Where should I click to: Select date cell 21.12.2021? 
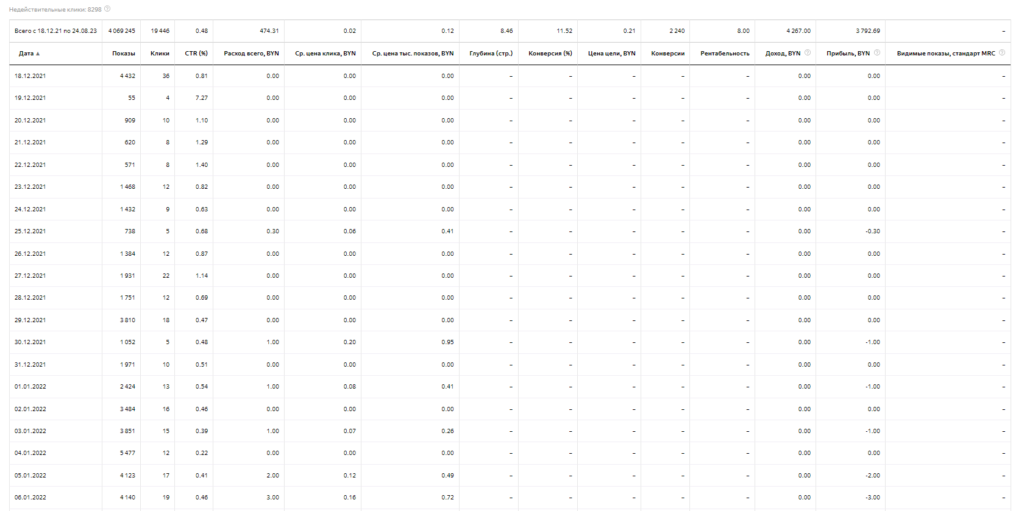coord(30,142)
